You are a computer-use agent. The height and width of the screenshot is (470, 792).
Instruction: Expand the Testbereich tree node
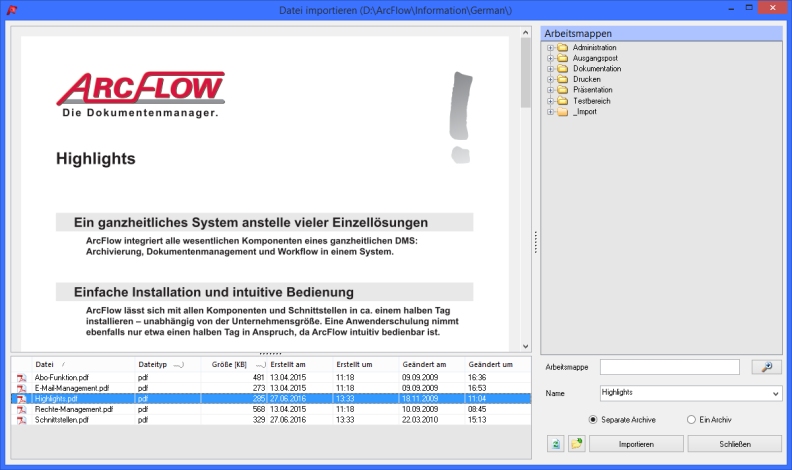click(x=551, y=101)
